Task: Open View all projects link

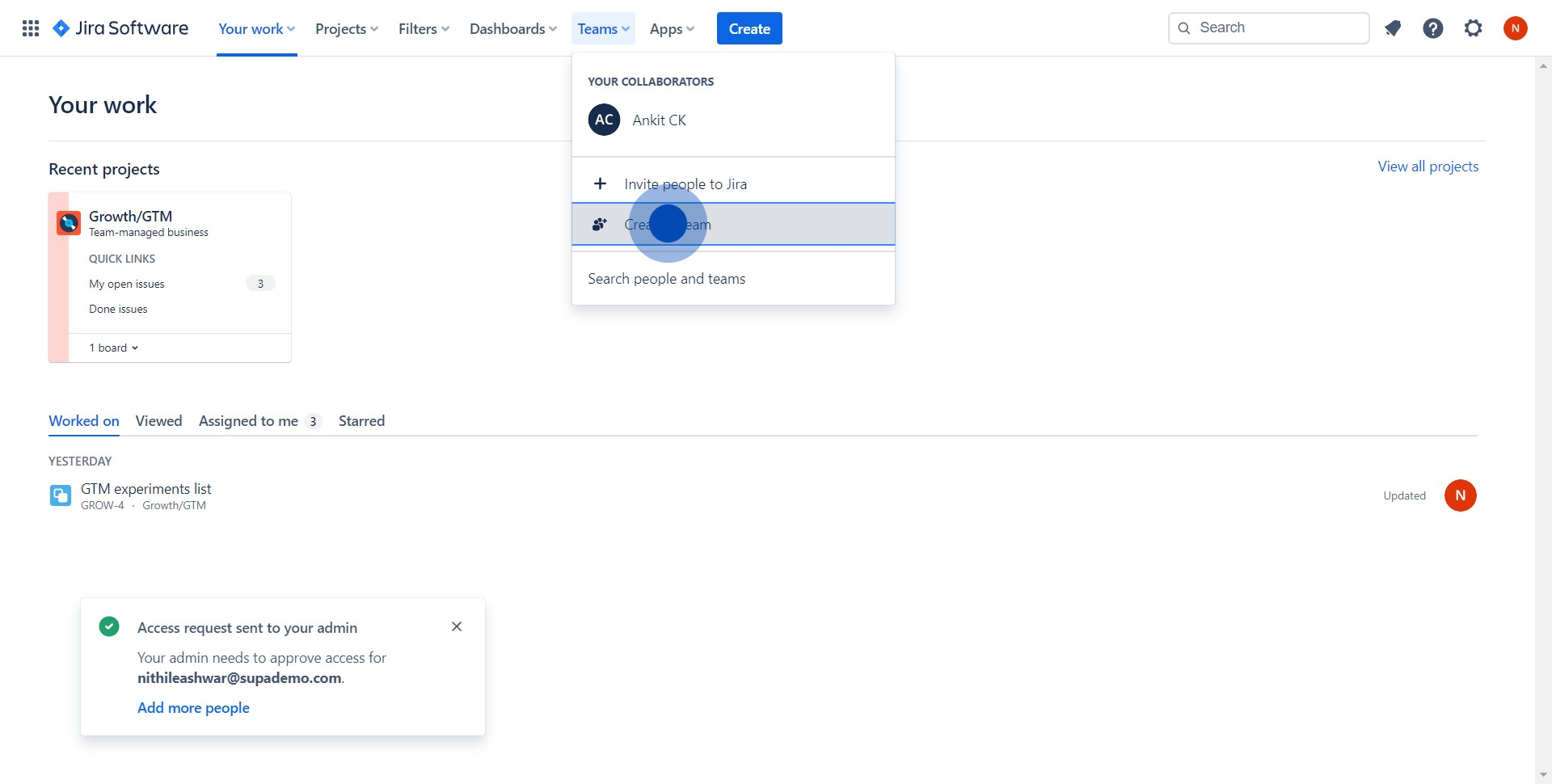Action: point(1427,166)
